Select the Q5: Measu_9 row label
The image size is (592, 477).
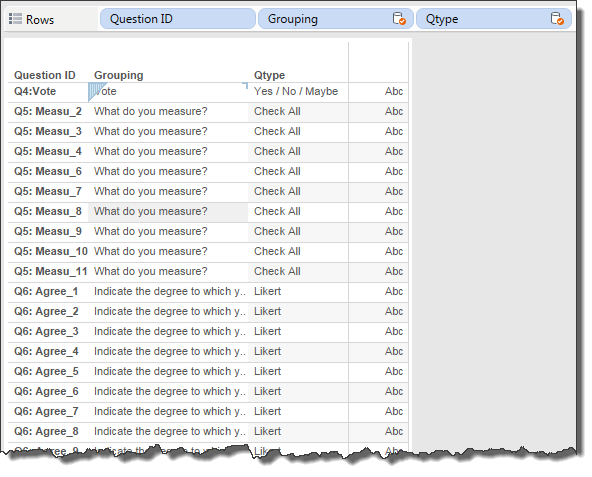(x=48, y=232)
